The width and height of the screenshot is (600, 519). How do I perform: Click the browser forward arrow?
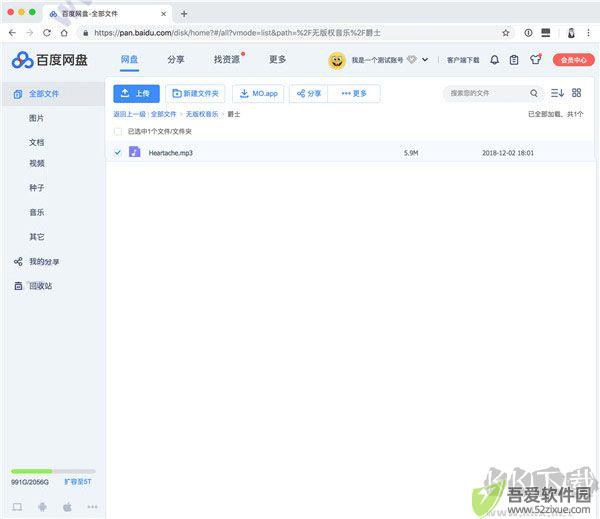click(30, 33)
